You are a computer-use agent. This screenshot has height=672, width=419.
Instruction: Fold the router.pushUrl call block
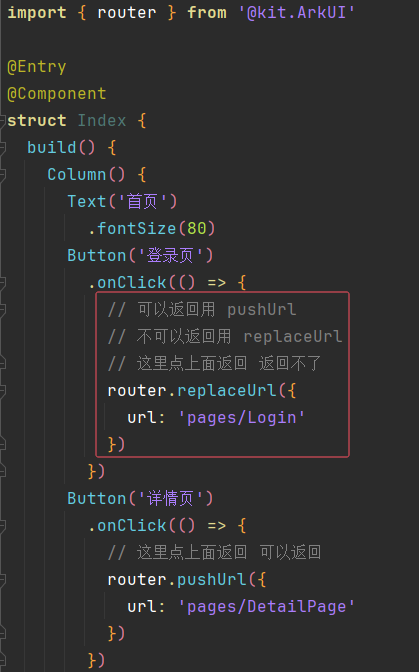[x=3, y=579]
